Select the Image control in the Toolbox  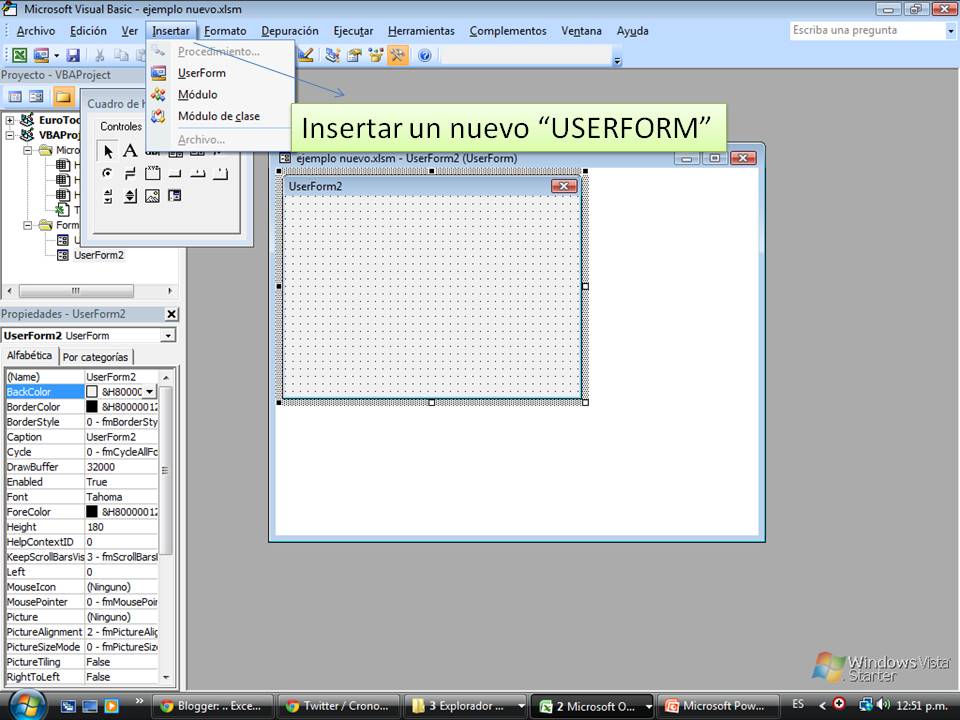(x=152, y=196)
